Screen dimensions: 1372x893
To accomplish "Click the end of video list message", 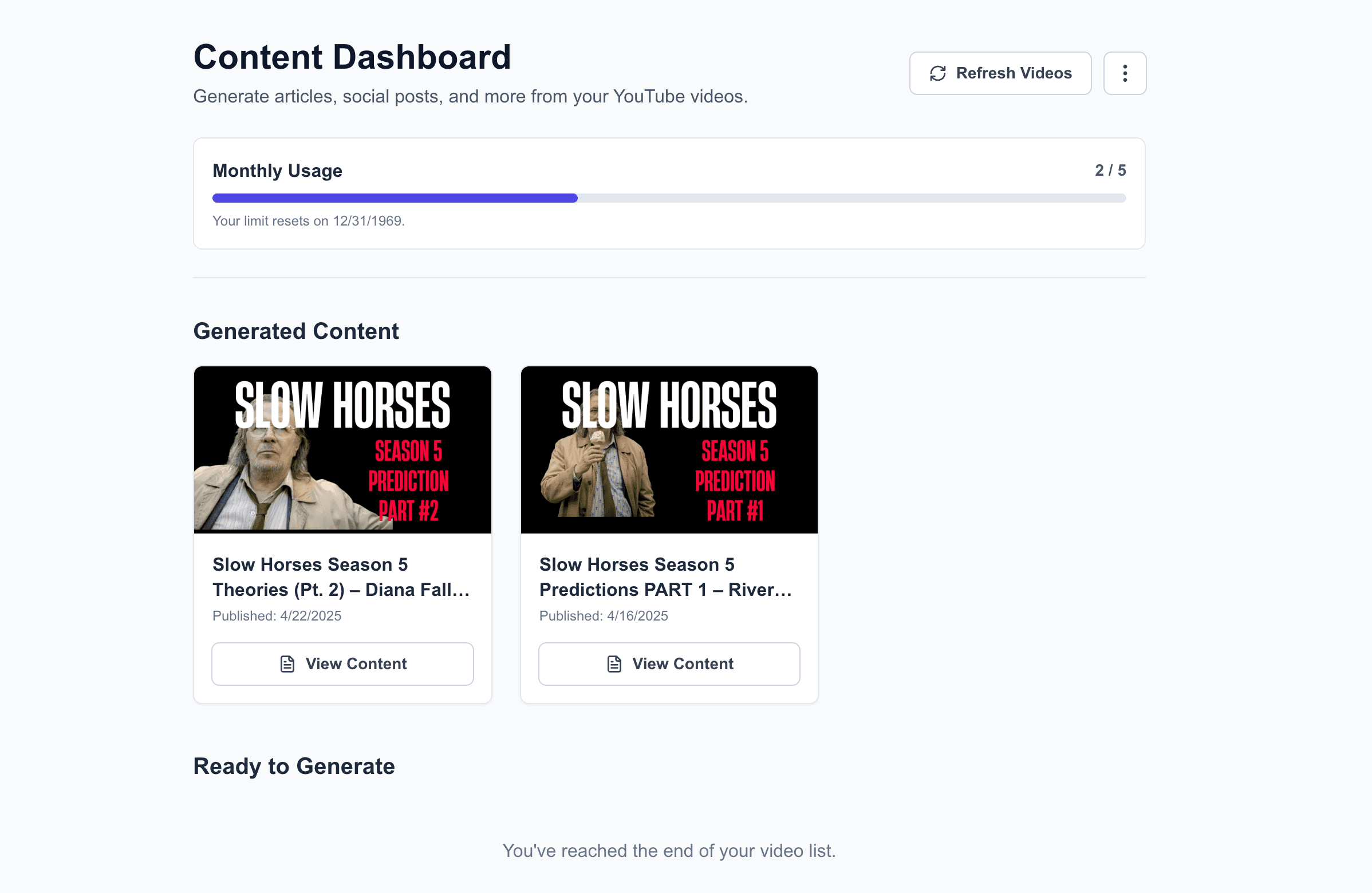I will [x=669, y=851].
